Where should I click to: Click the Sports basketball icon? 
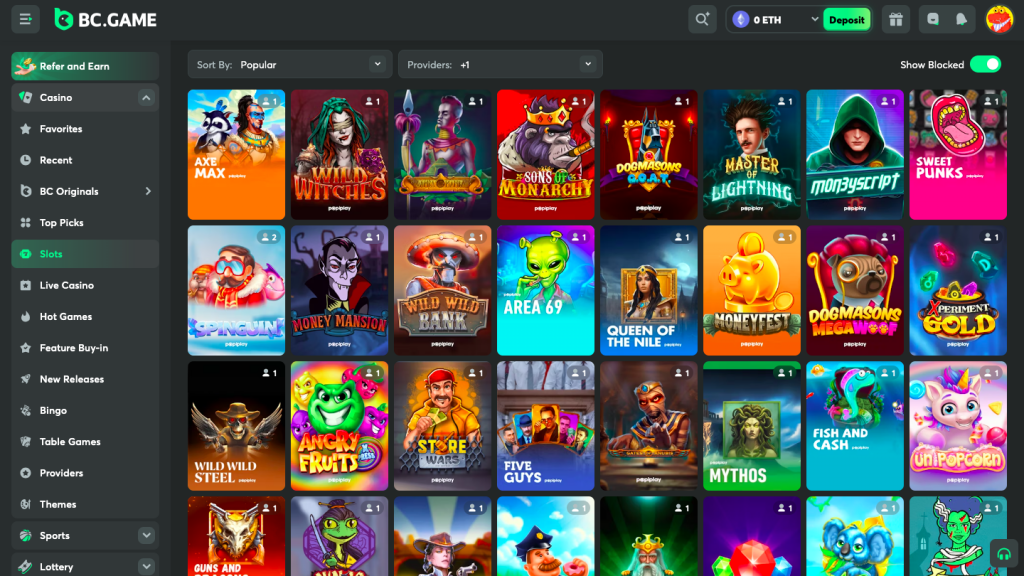click(25, 536)
